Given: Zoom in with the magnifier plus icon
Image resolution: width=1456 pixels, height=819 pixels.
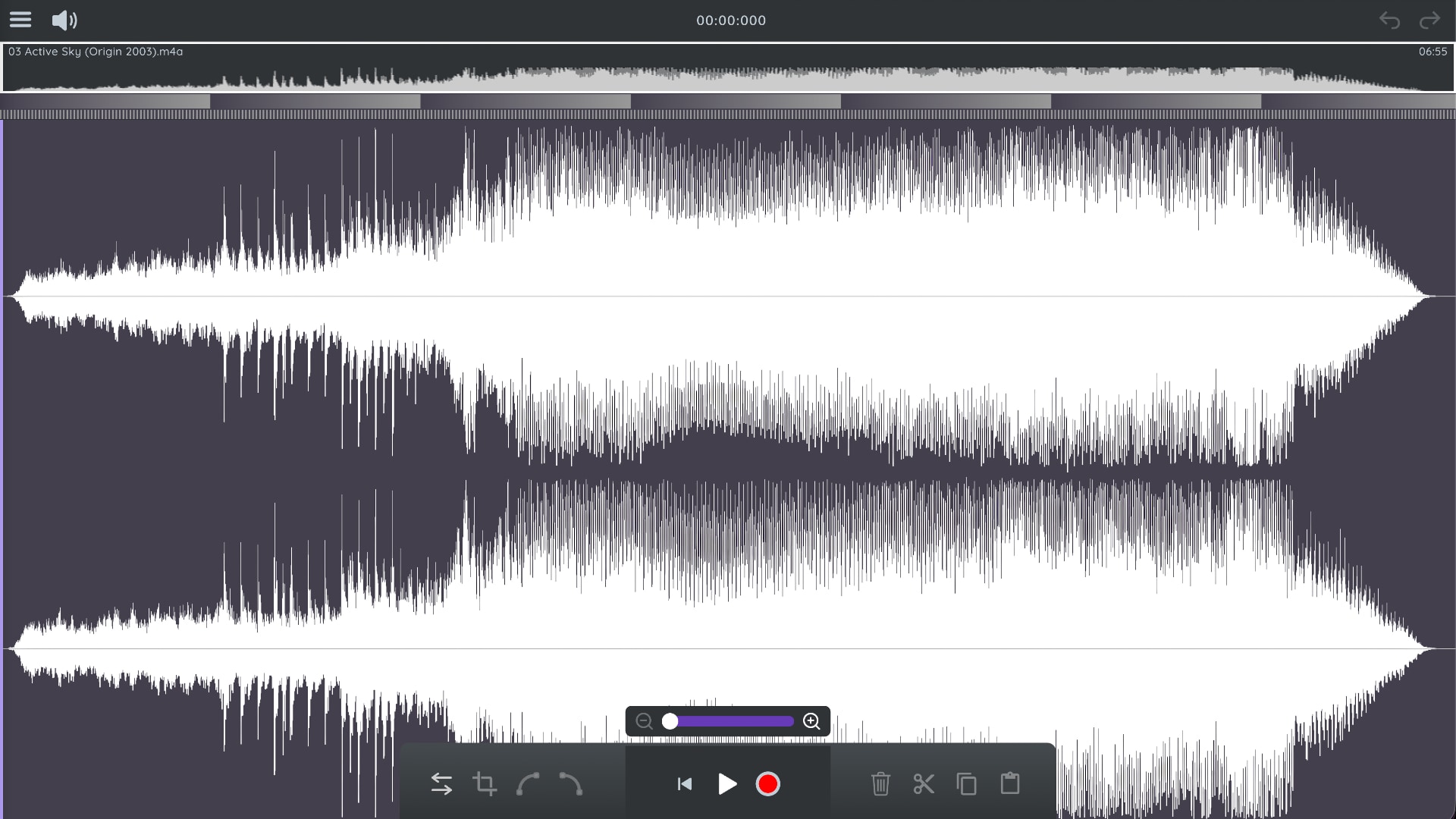Looking at the screenshot, I should (x=811, y=721).
